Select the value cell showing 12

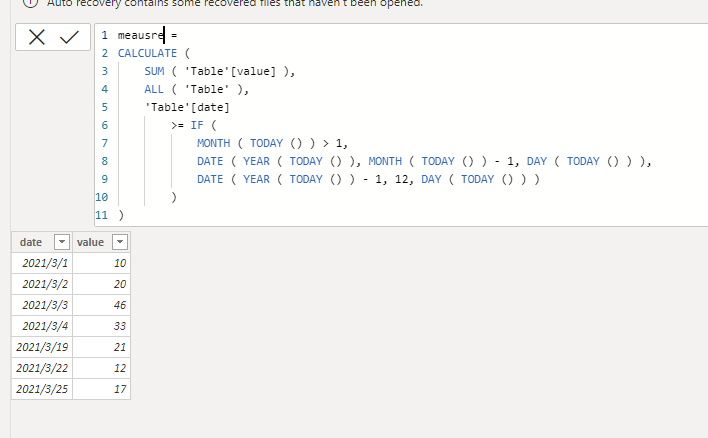(x=102, y=368)
